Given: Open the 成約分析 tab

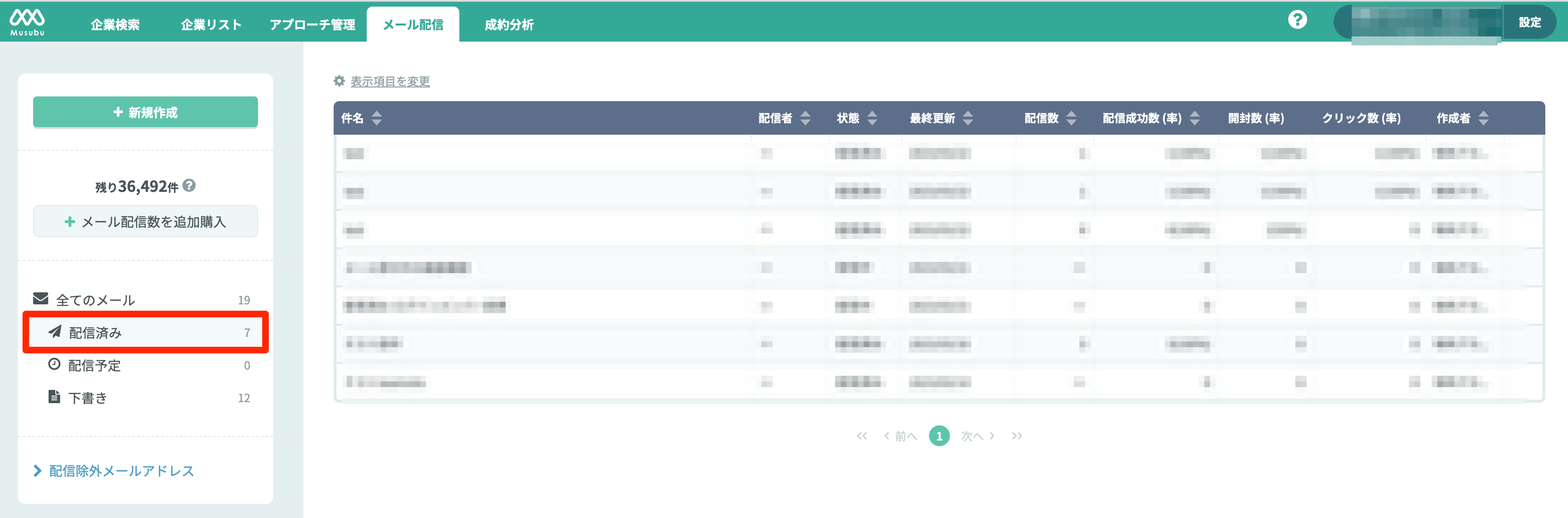Looking at the screenshot, I should (x=509, y=25).
